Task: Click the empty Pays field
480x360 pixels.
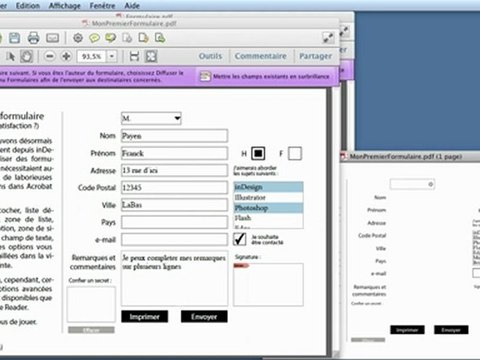Action: [x=174, y=222]
